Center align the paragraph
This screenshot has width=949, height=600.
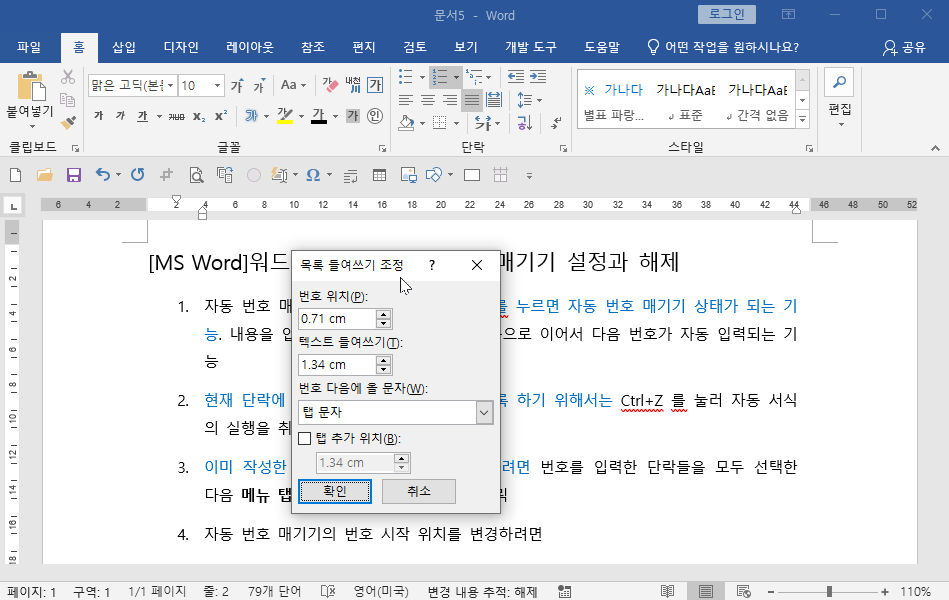click(x=428, y=100)
